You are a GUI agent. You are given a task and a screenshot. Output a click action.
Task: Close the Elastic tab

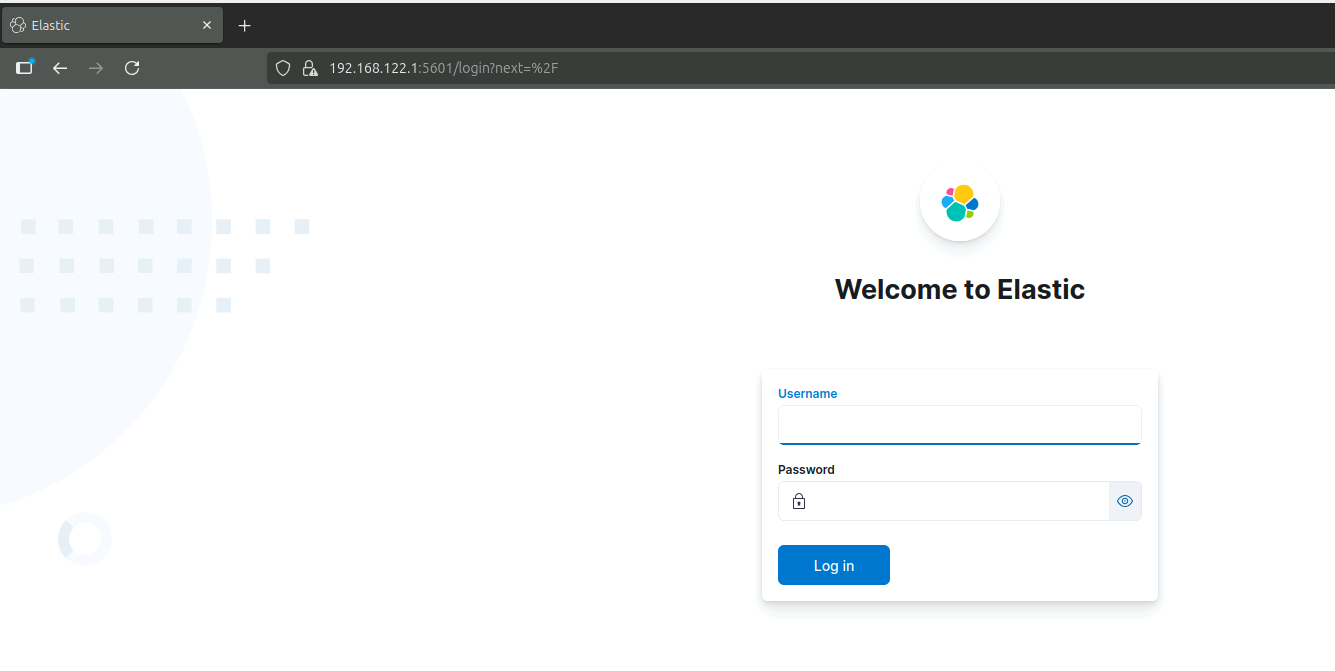point(207,25)
